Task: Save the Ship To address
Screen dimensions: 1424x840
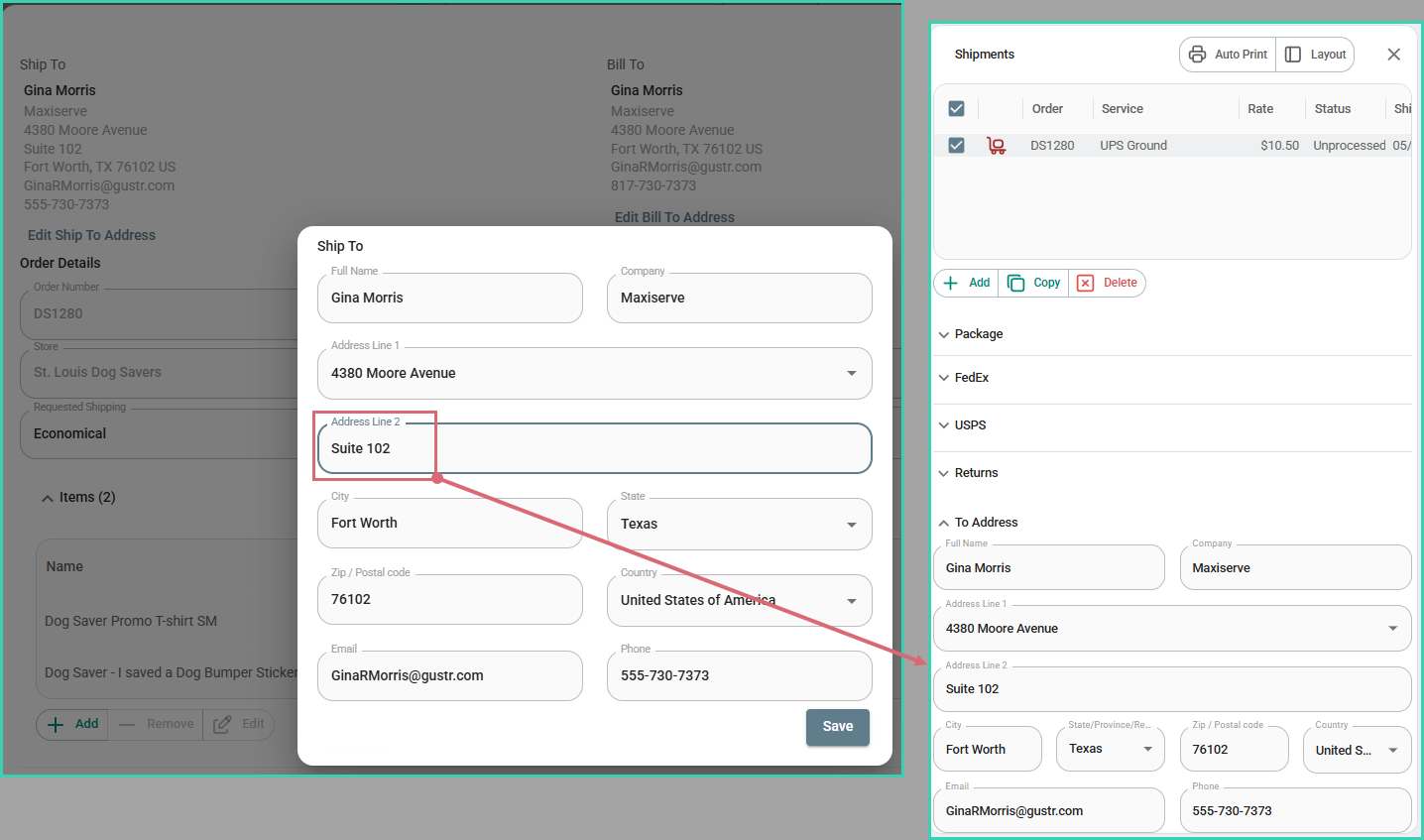Action: click(837, 727)
